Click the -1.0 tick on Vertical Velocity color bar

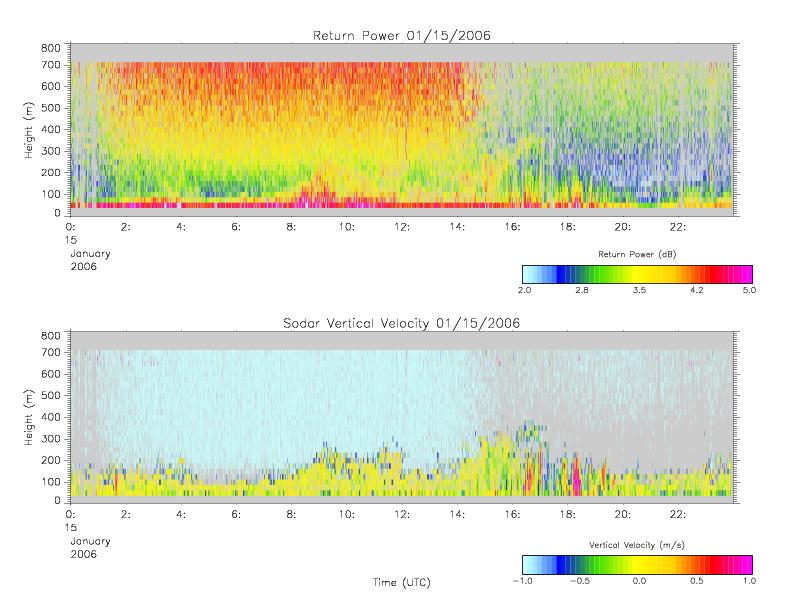click(x=522, y=581)
